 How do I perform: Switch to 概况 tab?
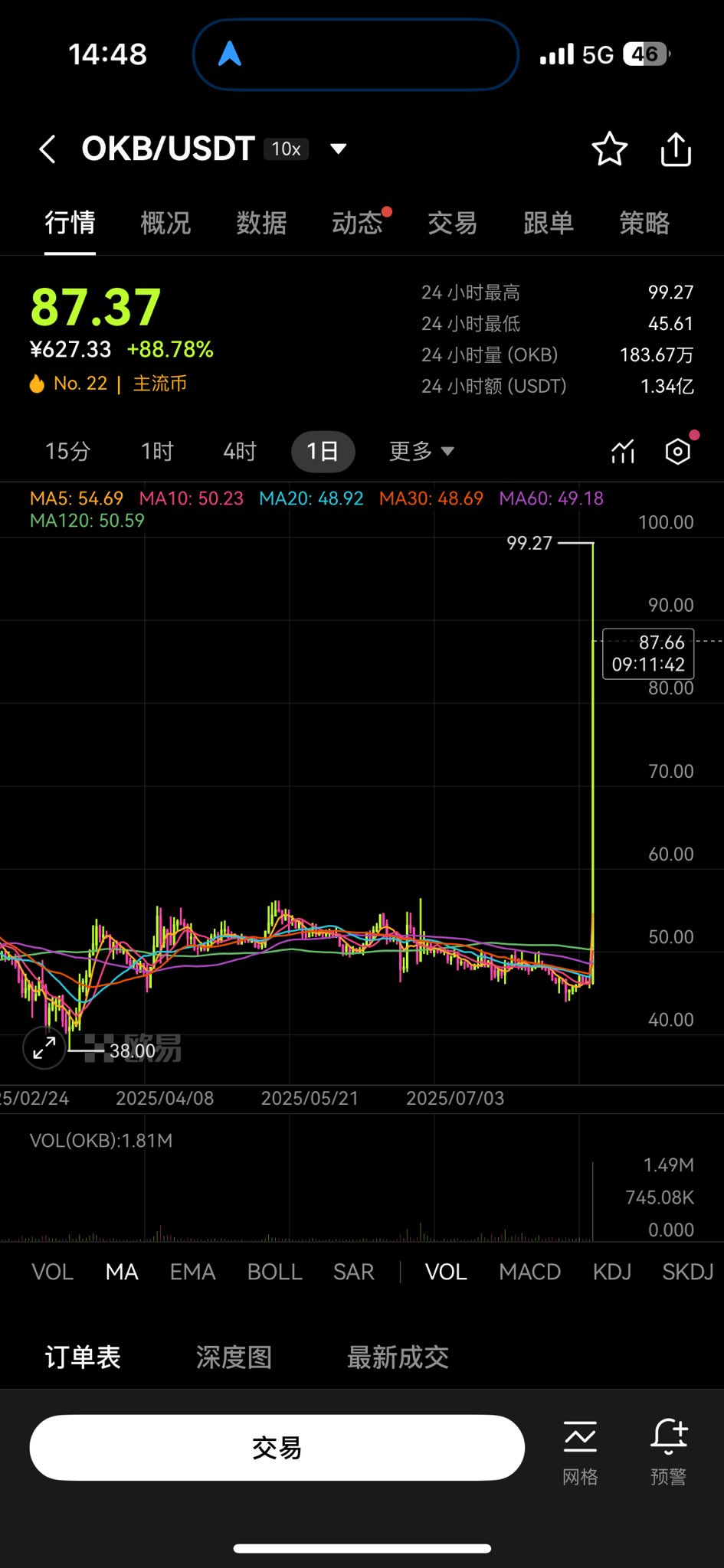click(165, 223)
